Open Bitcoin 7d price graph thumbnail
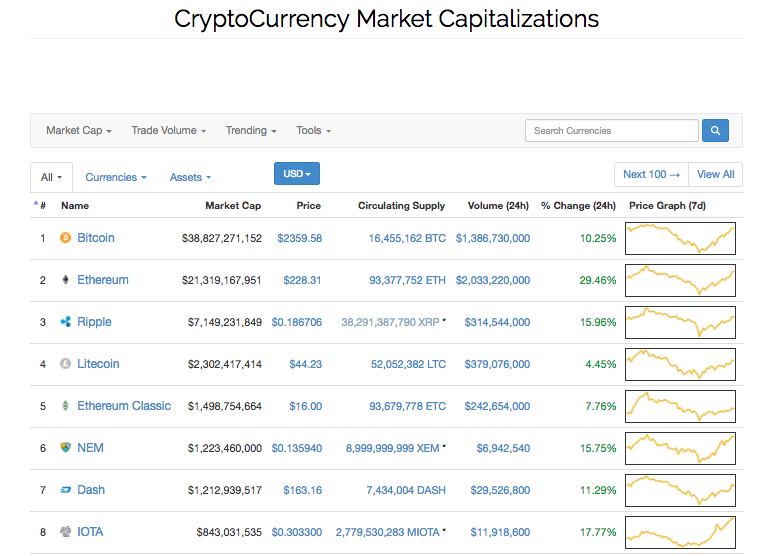The width and height of the screenshot is (761, 556). tap(680, 238)
